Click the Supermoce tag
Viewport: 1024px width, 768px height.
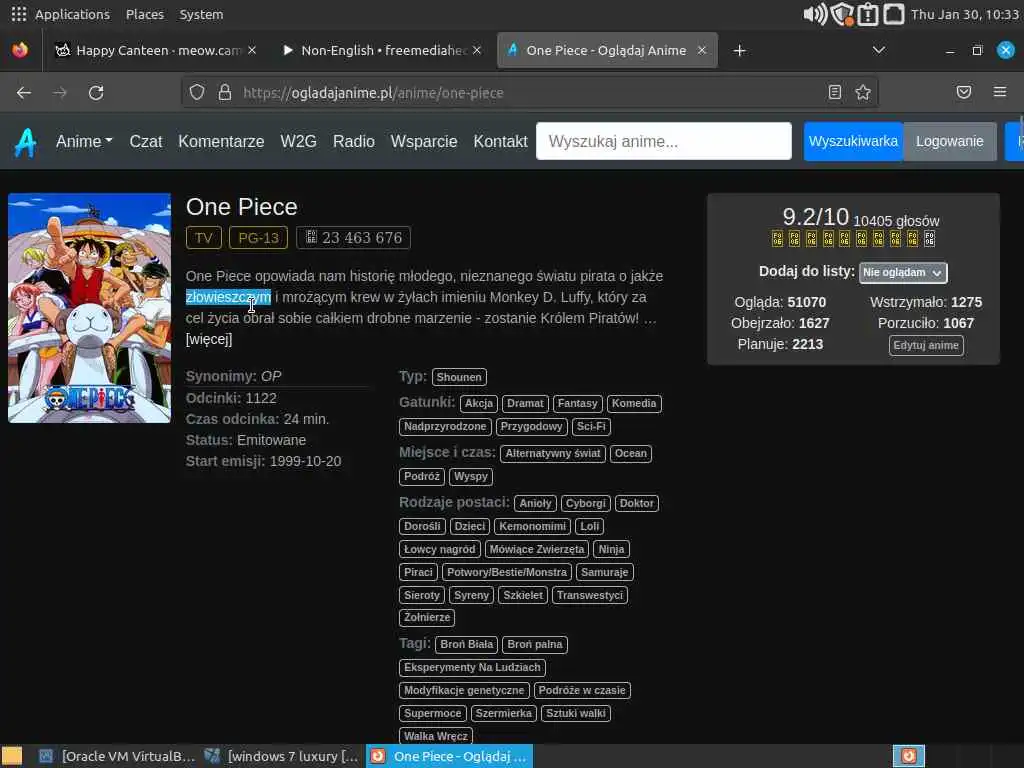[432, 713]
